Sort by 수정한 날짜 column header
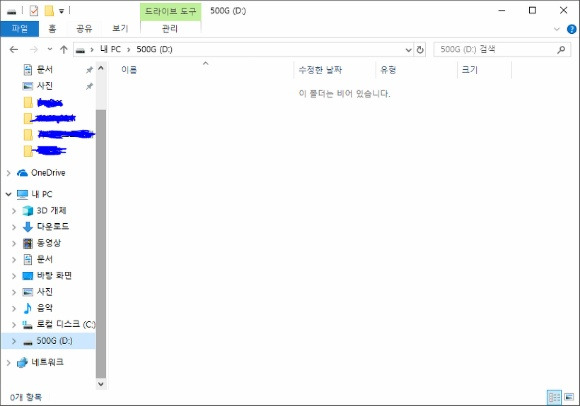This screenshot has width=580, height=406. tap(320, 70)
